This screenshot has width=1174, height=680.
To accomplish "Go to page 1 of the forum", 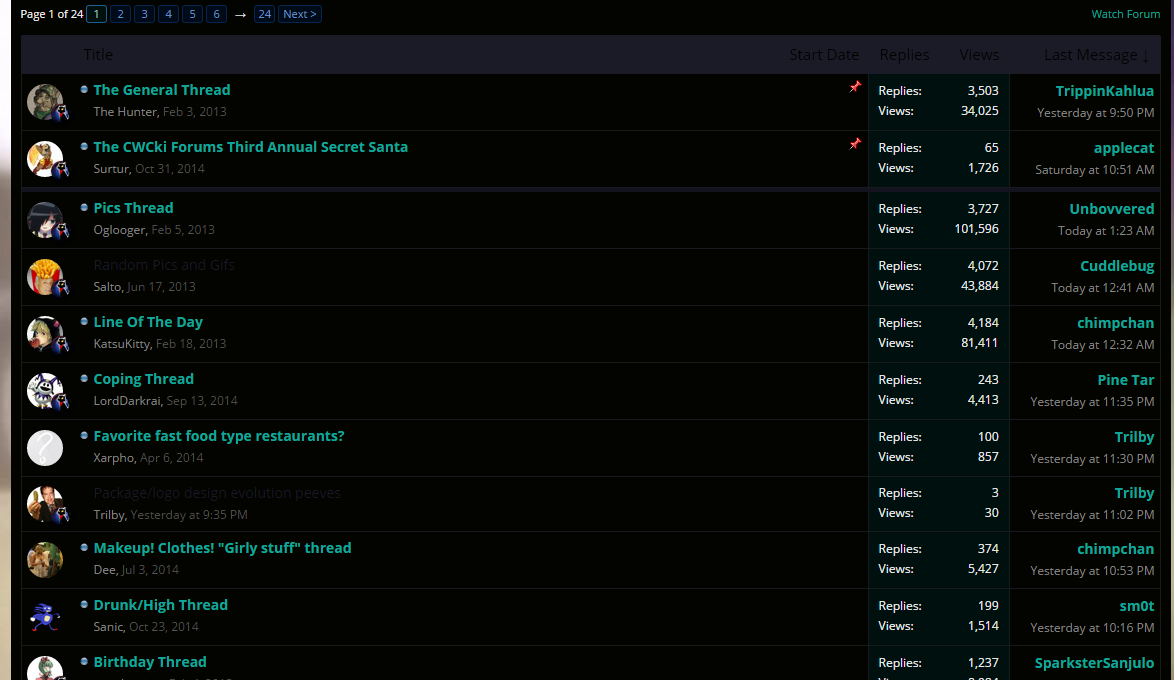I will (x=97, y=14).
